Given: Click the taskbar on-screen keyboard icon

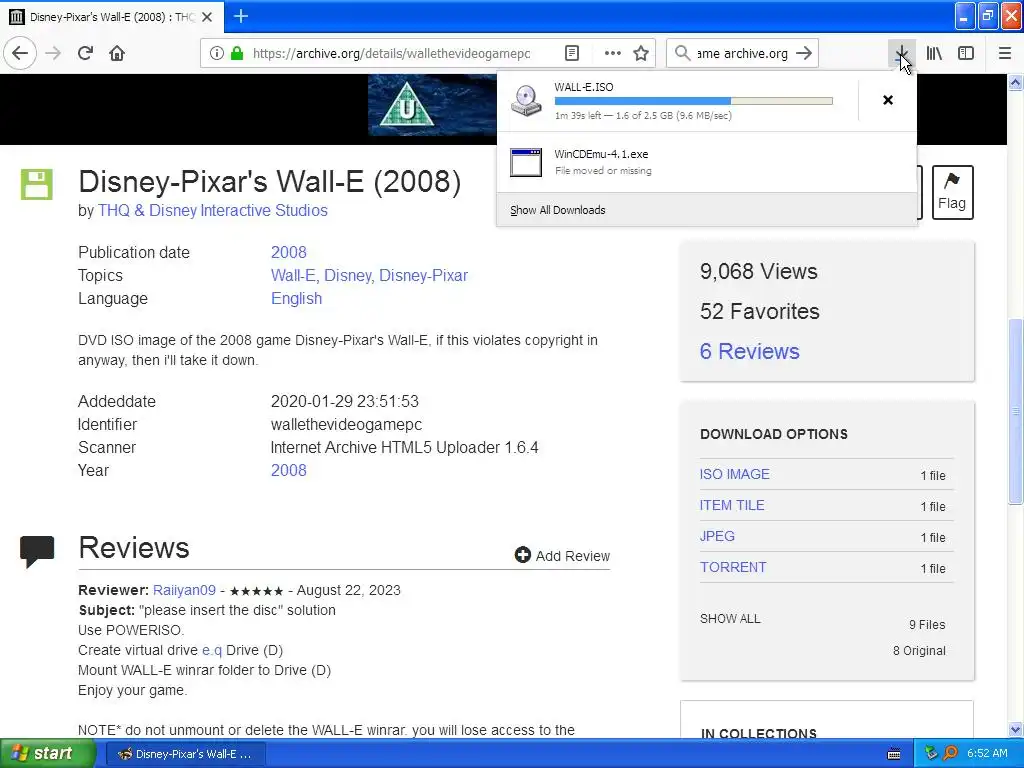Looking at the screenshot, I should pyautogui.click(x=893, y=754).
